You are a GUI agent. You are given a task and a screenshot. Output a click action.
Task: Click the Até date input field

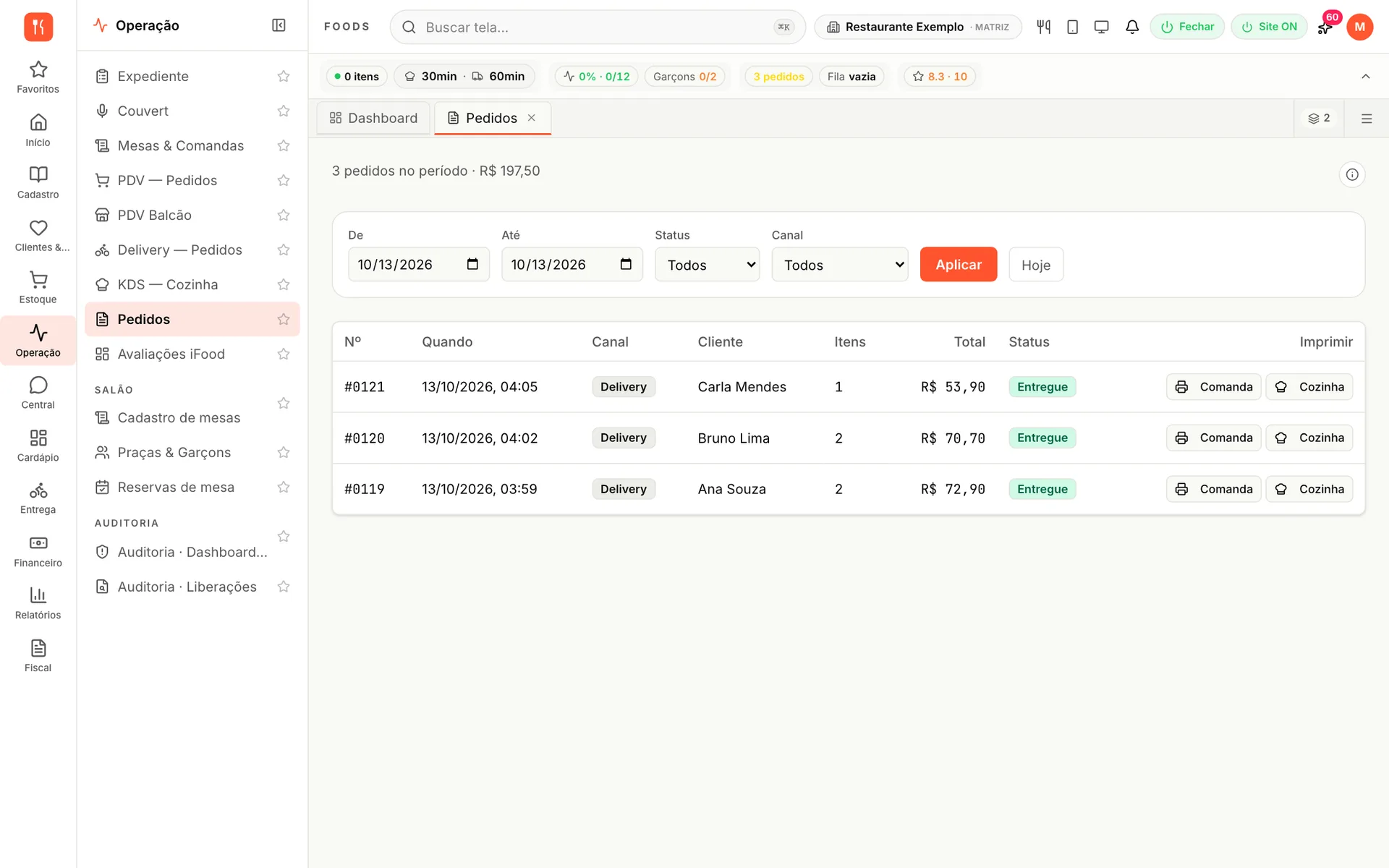pos(572,264)
